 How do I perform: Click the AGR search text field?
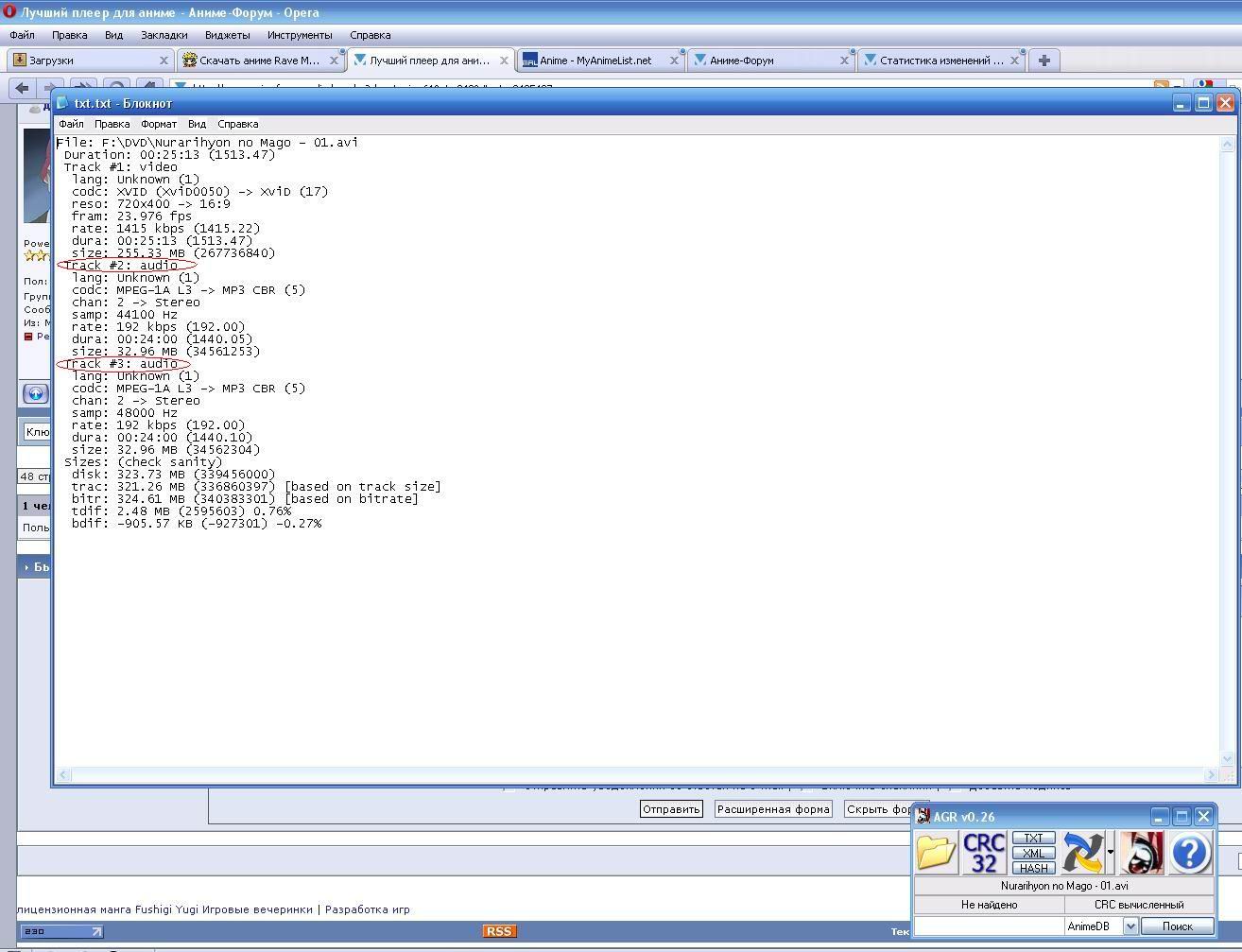coord(989,926)
